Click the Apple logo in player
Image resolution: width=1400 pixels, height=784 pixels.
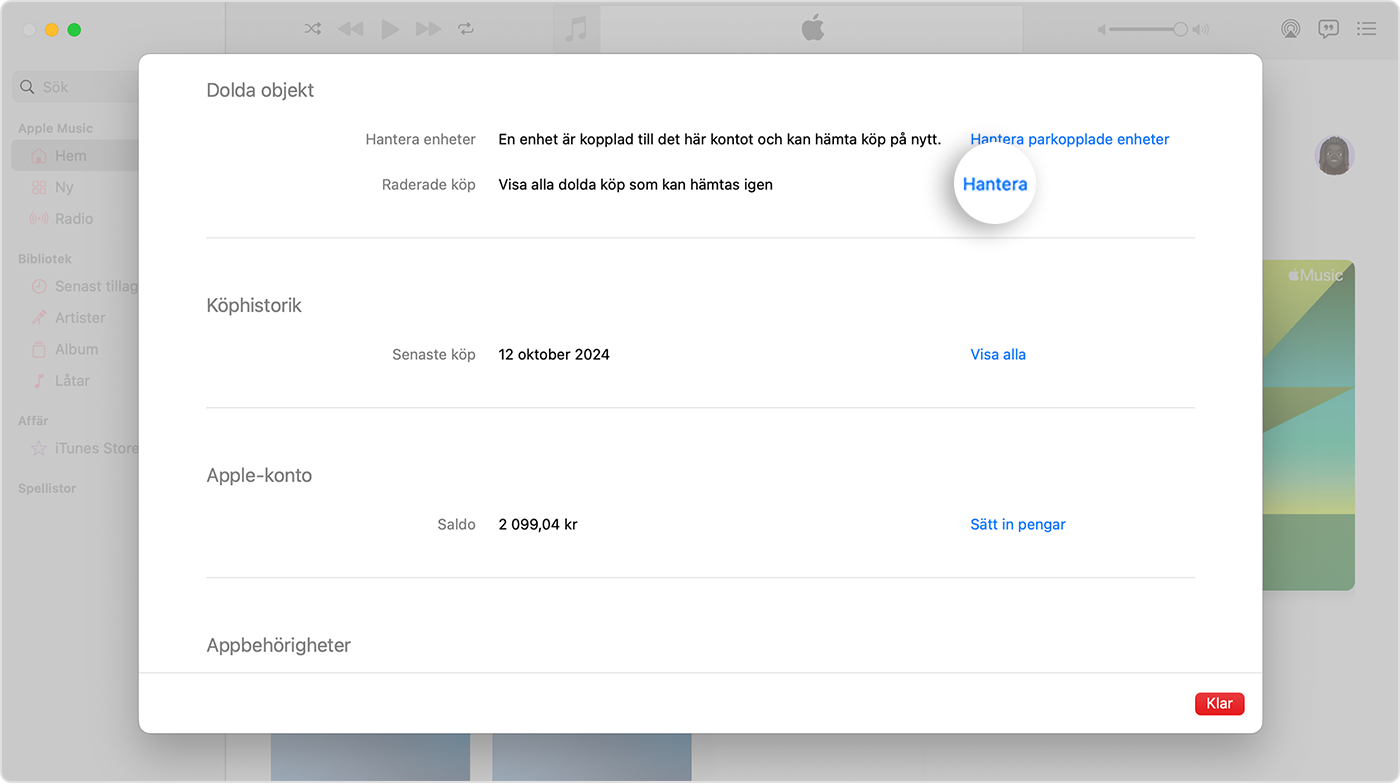pyautogui.click(x=812, y=28)
